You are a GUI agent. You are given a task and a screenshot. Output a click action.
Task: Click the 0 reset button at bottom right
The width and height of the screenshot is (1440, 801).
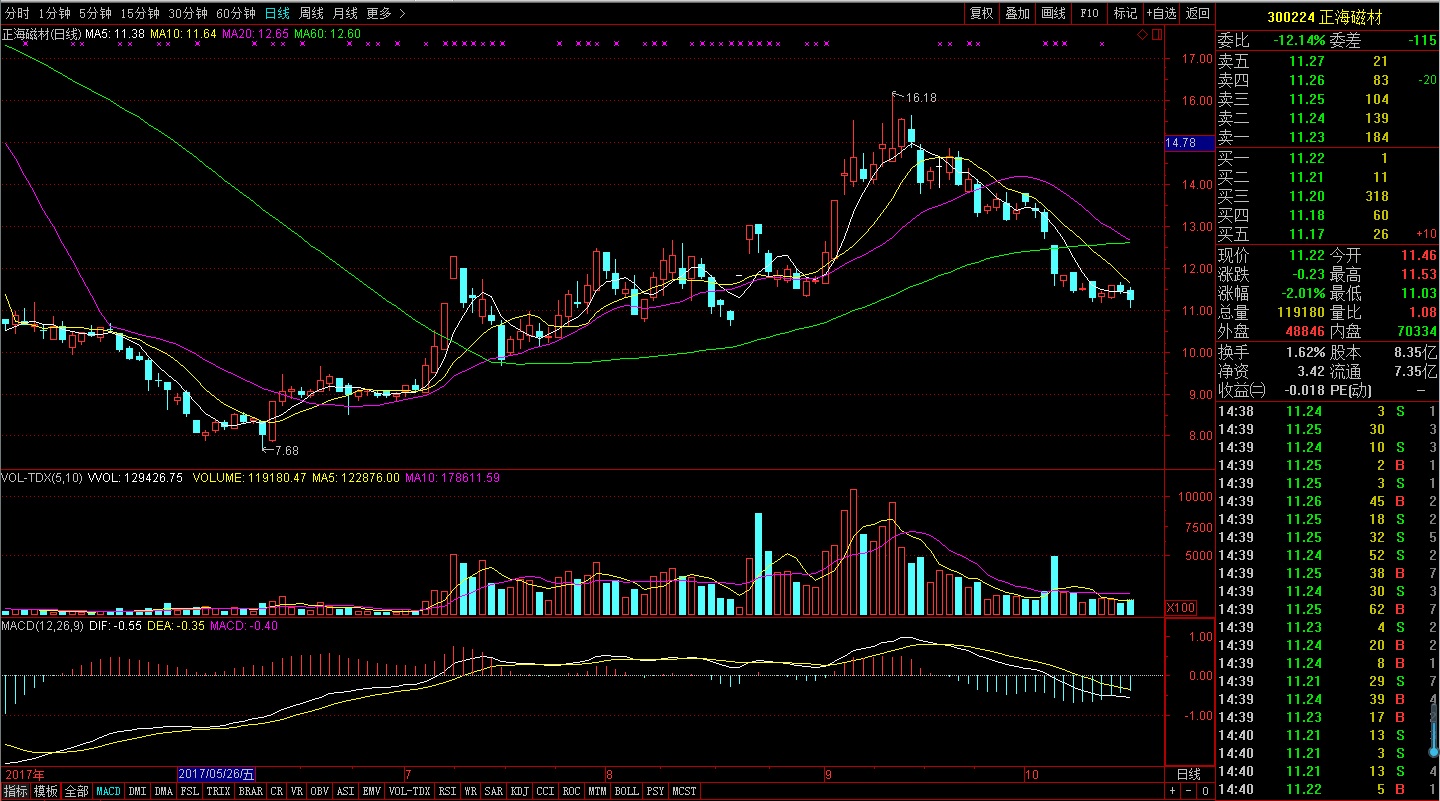[x=1205, y=791]
